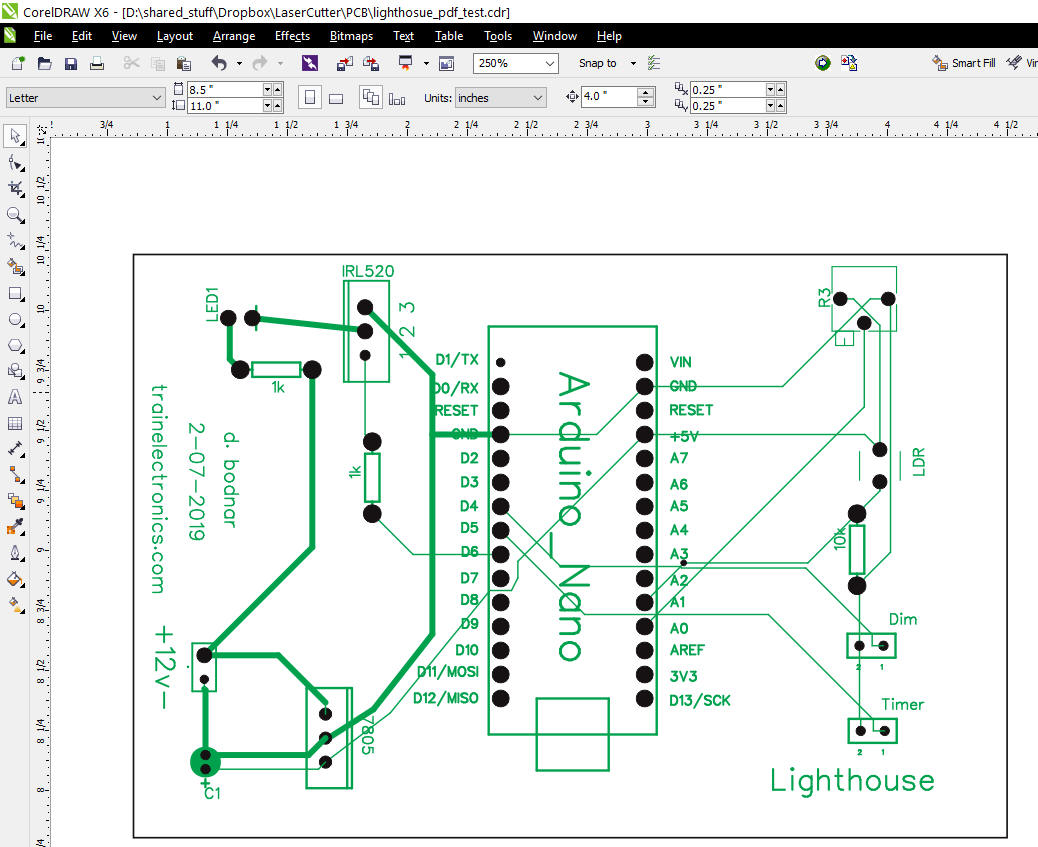Open the zoom level 250% dropdown
Screen dimensions: 1038x847
click(549, 63)
